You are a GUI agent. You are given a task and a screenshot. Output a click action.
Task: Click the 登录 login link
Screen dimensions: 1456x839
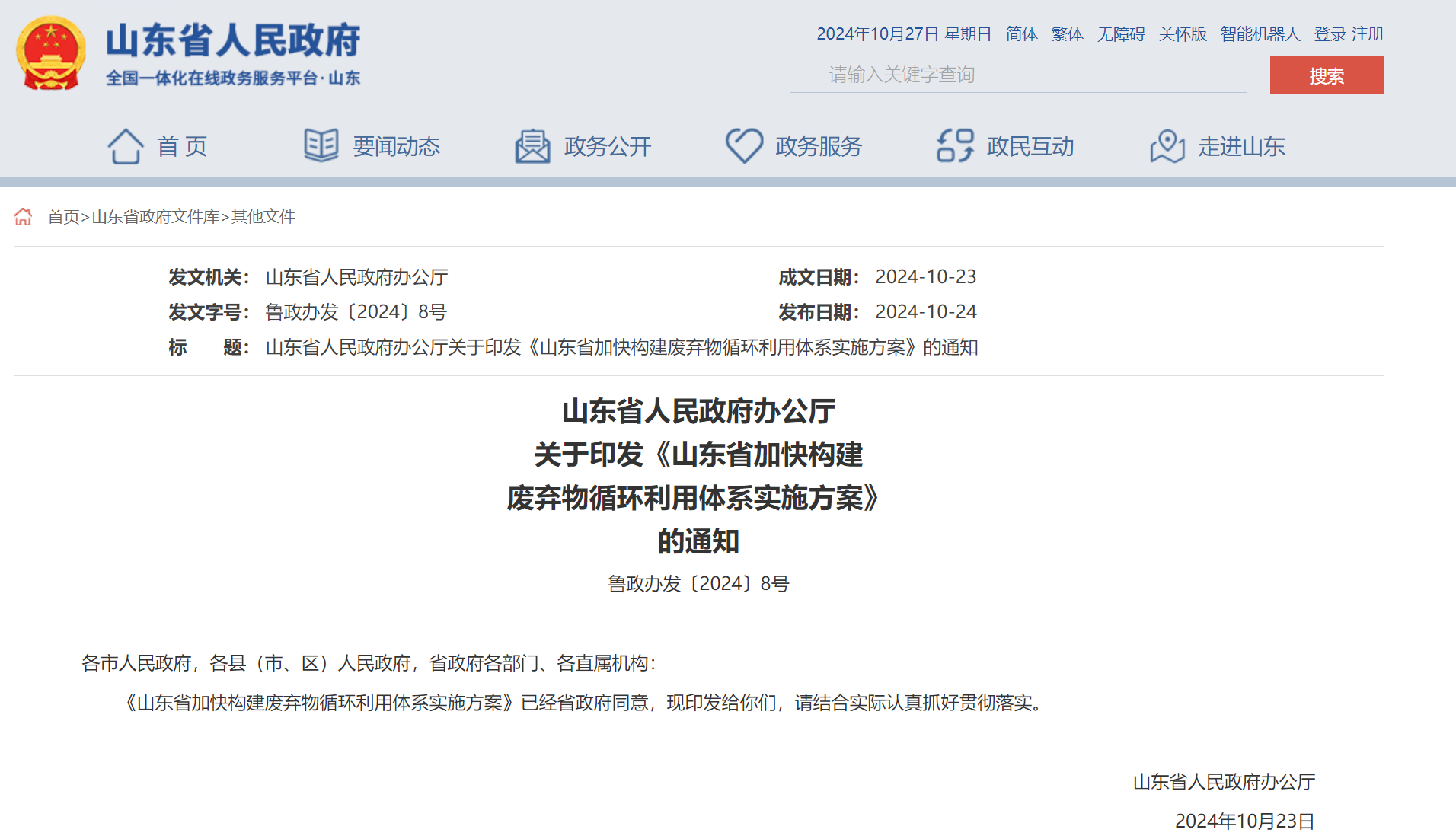[x=1330, y=34]
